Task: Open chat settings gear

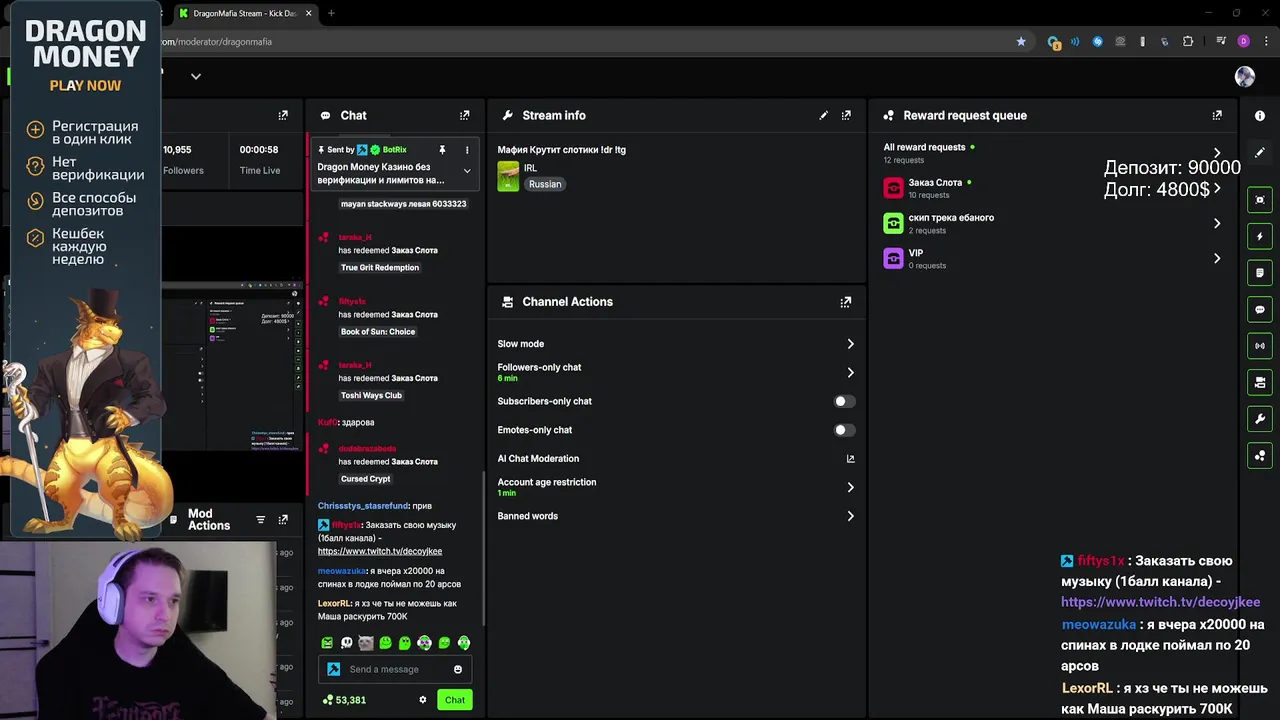Action: (x=423, y=700)
